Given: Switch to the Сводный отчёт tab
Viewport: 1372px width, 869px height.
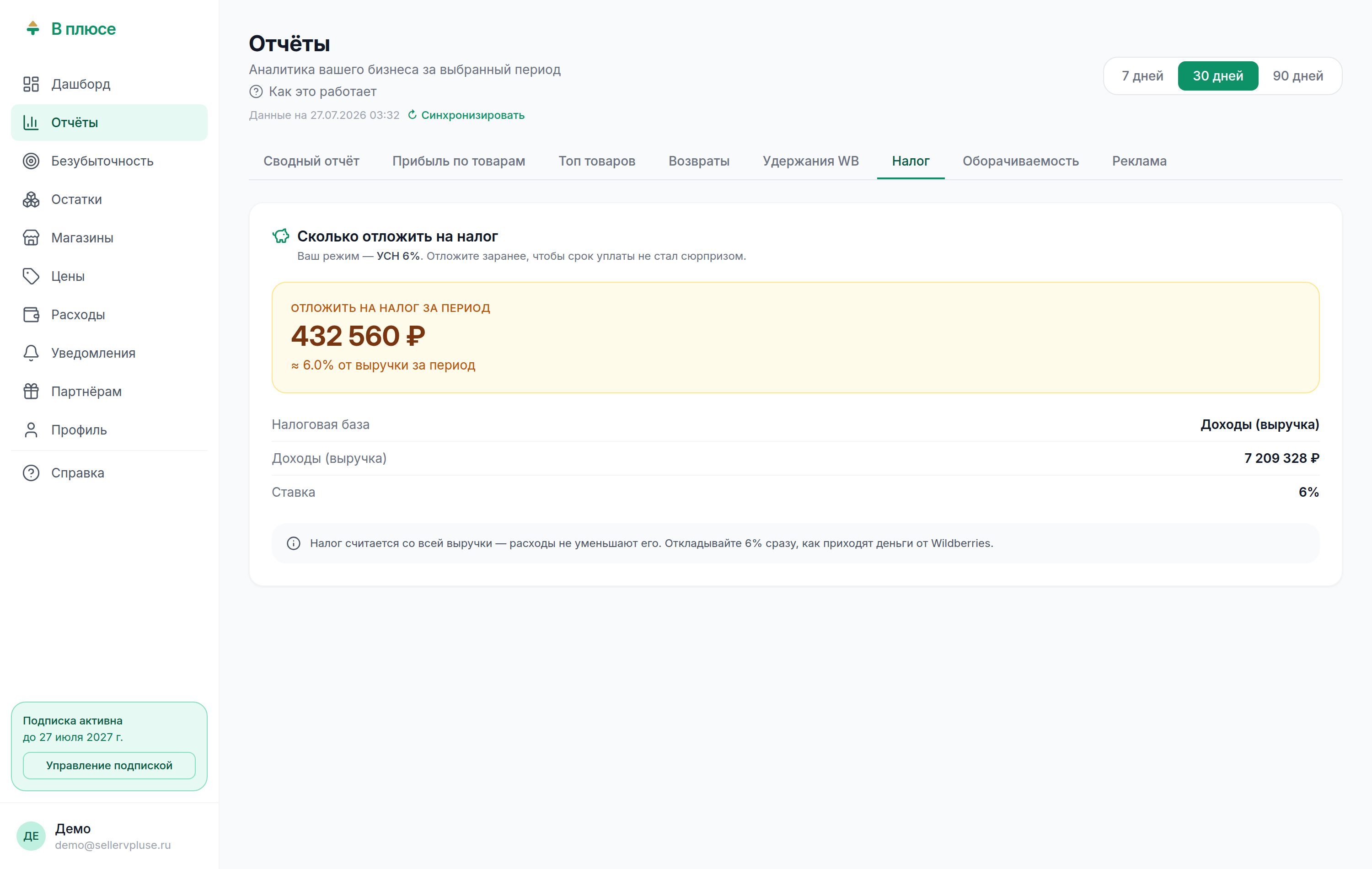Looking at the screenshot, I should tap(311, 161).
